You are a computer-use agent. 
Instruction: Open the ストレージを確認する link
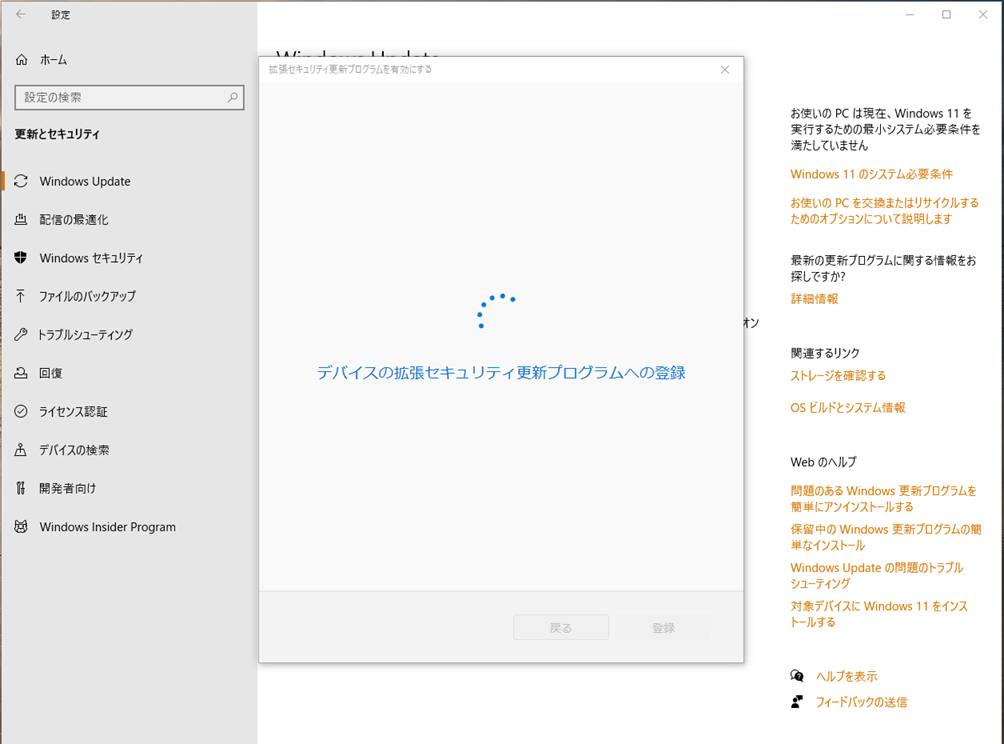point(838,376)
